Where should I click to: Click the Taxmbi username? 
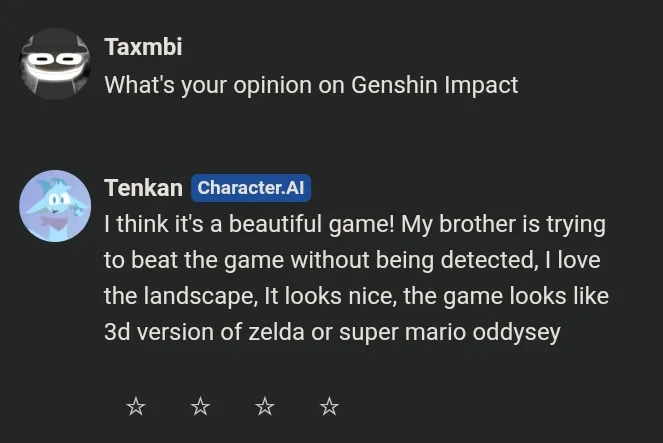point(143,46)
